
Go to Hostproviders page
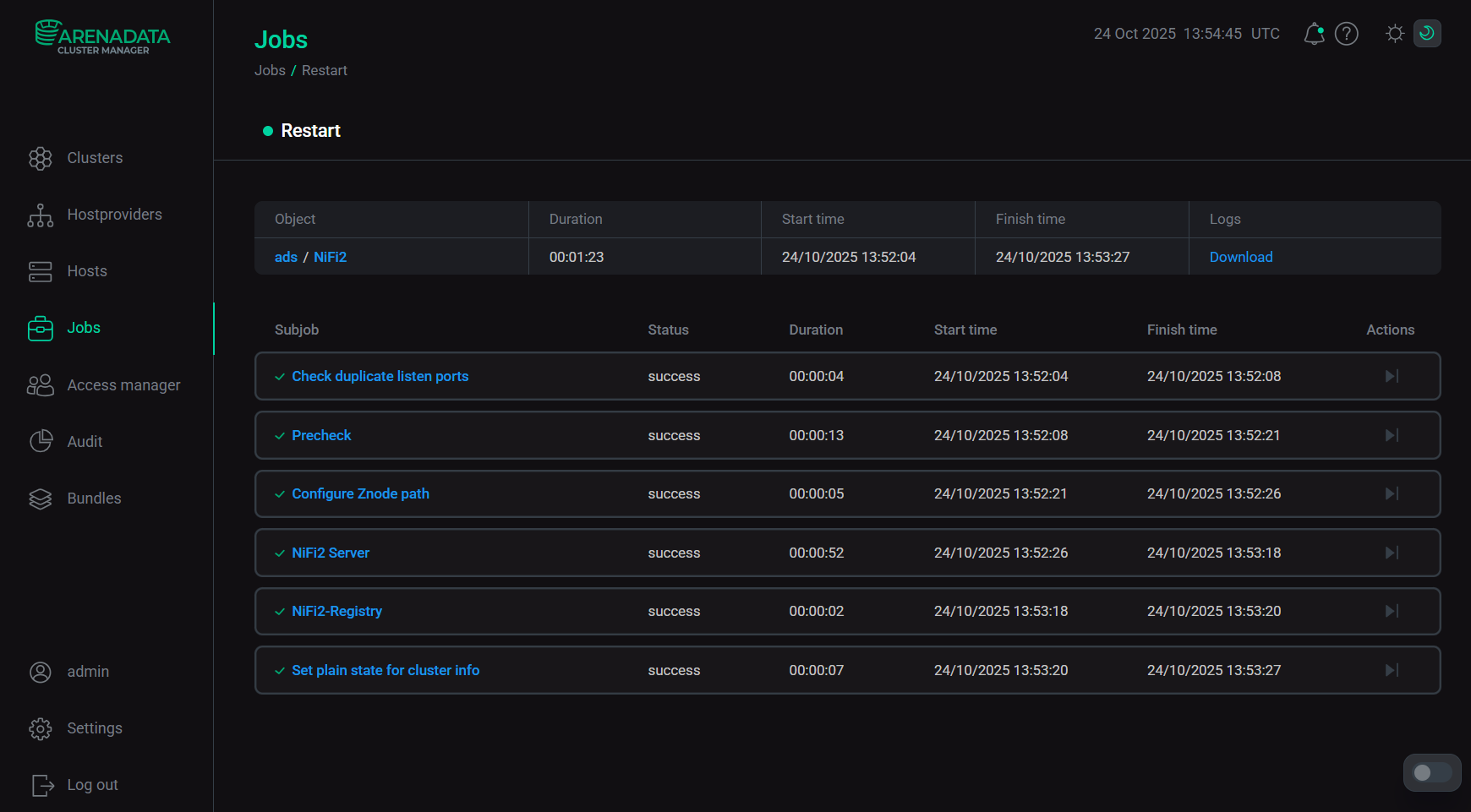[114, 215]
